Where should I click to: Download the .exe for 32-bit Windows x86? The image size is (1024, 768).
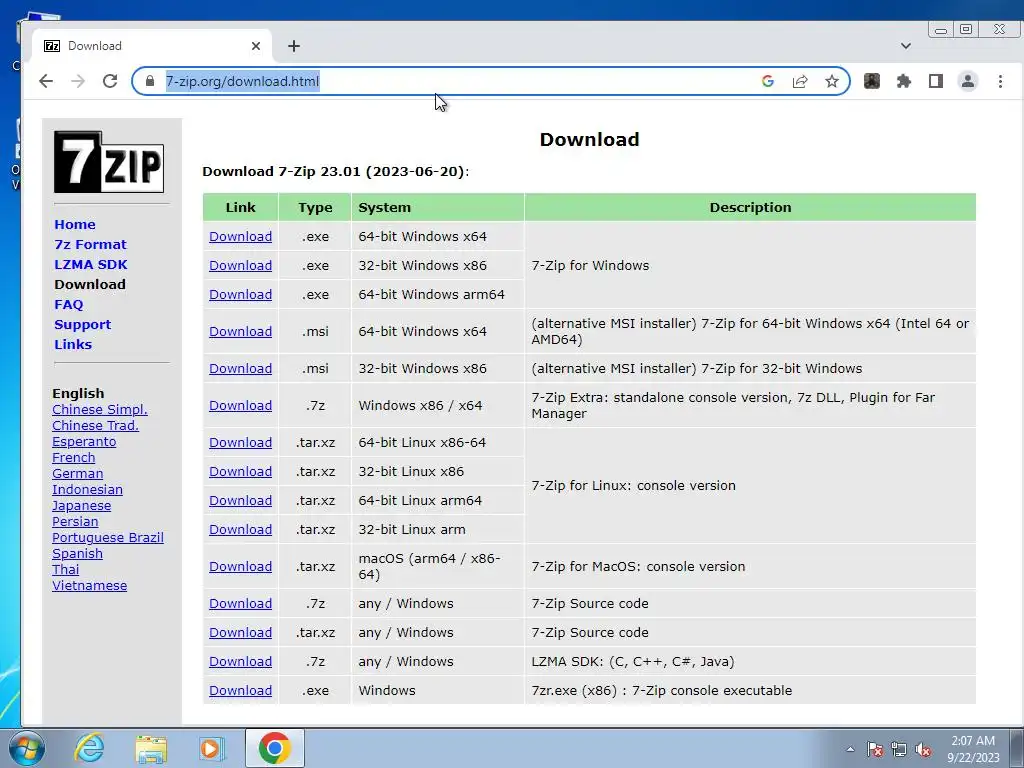pos(240,265)
